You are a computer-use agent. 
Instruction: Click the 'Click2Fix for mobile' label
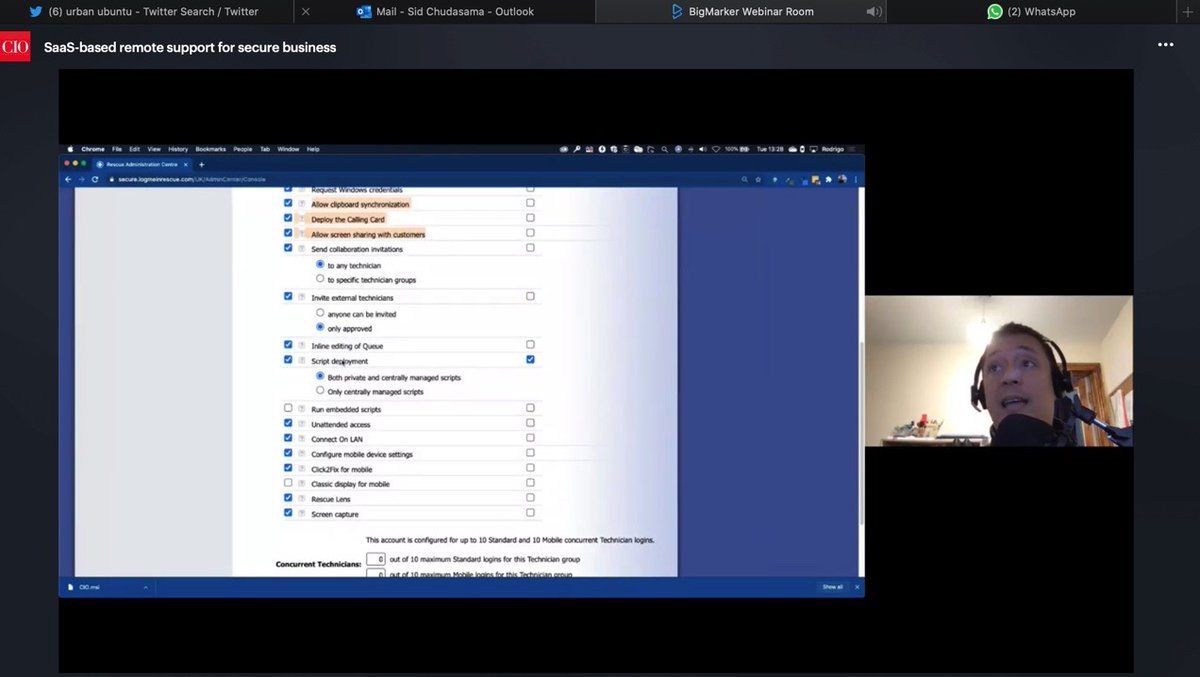pos(342,468)
